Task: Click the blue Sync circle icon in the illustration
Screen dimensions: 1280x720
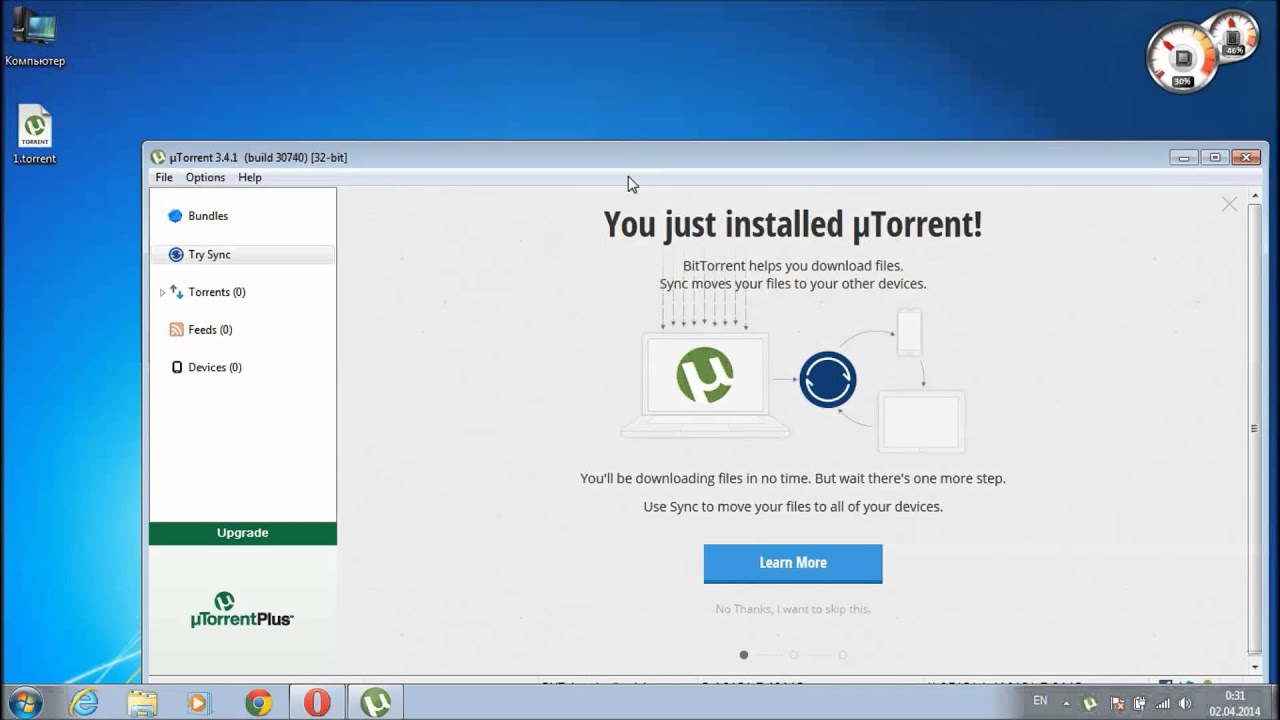Action: click(x=828, y=380)
